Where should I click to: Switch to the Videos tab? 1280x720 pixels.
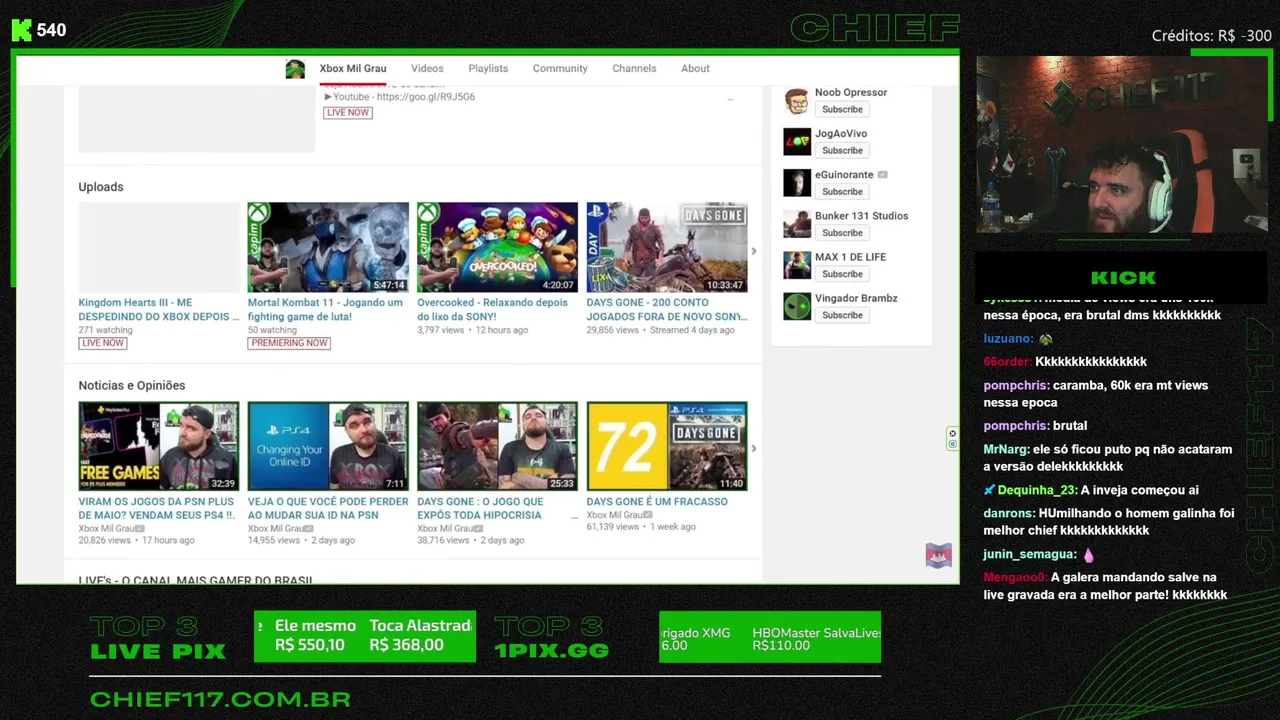tap(427, 69)
